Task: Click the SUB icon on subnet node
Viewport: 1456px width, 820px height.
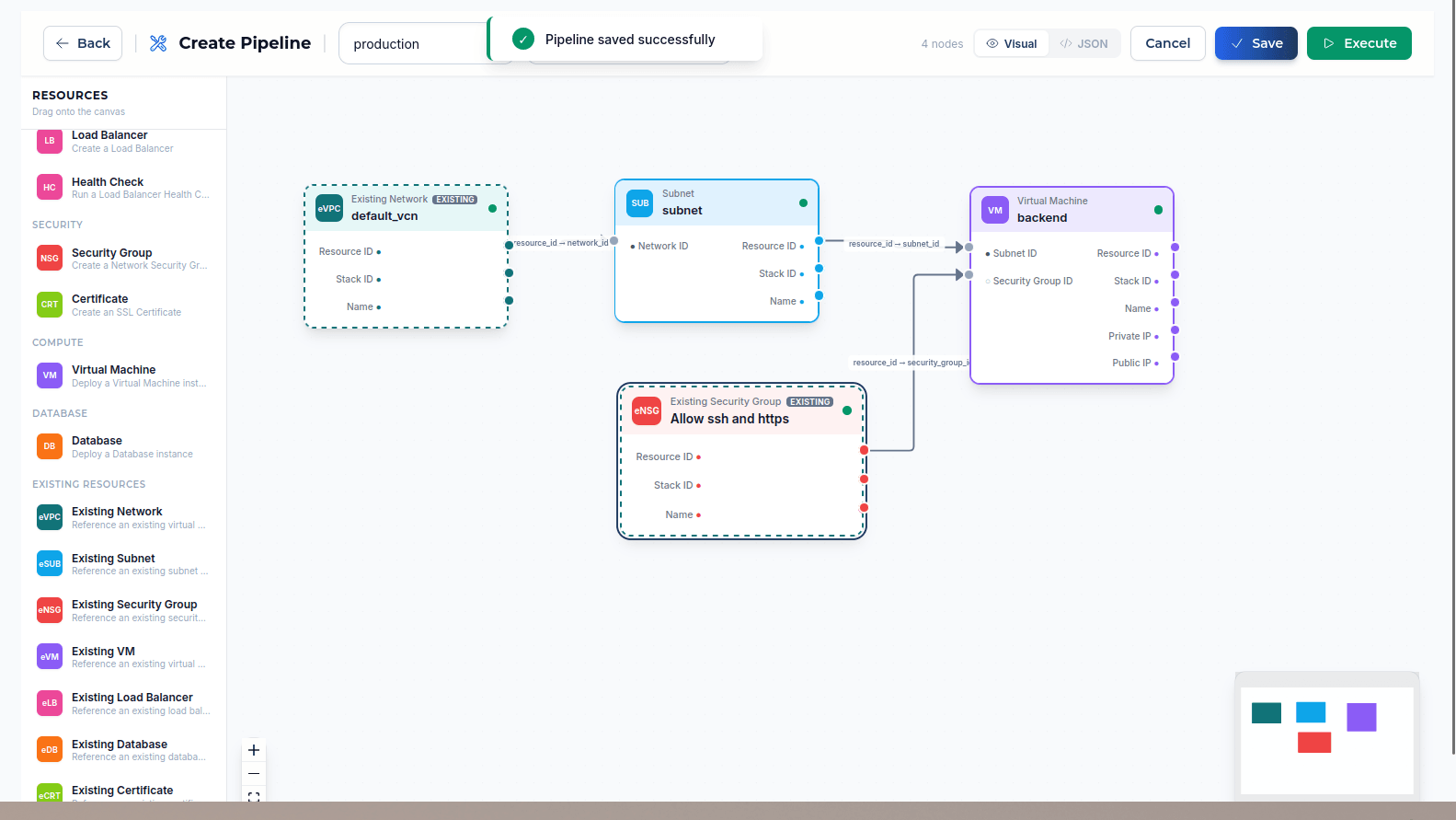Action: (640, 202)
